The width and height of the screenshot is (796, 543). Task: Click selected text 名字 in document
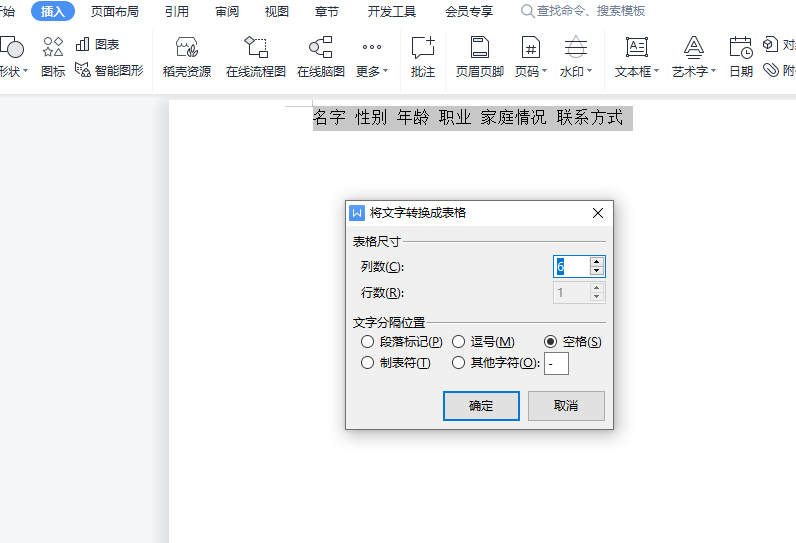point(329,118)
